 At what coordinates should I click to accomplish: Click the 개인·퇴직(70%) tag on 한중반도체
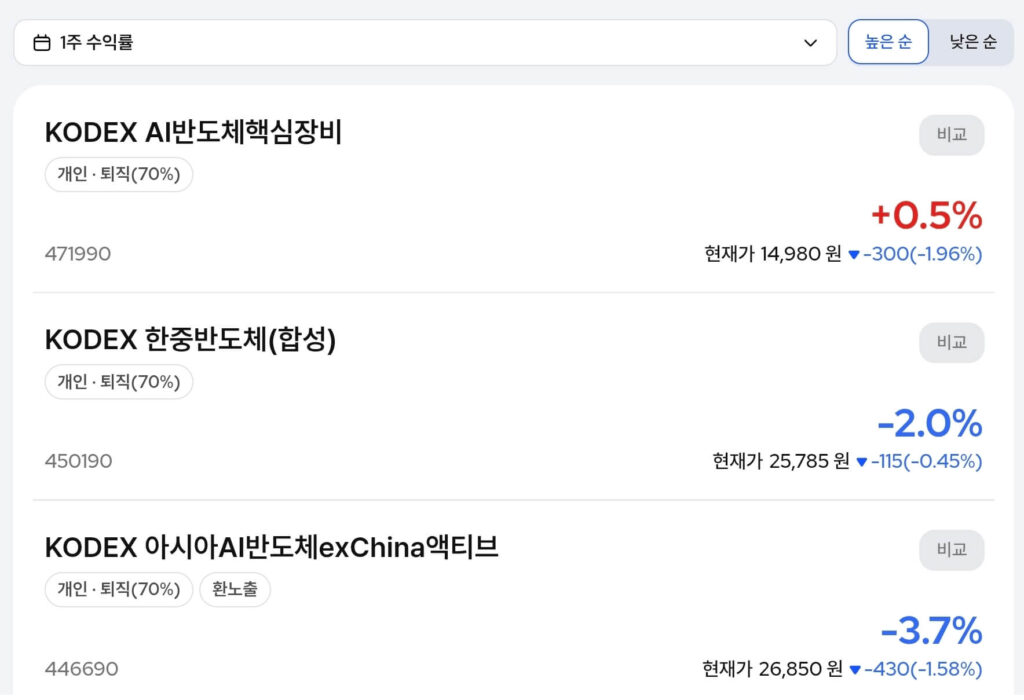coord(119,381)
